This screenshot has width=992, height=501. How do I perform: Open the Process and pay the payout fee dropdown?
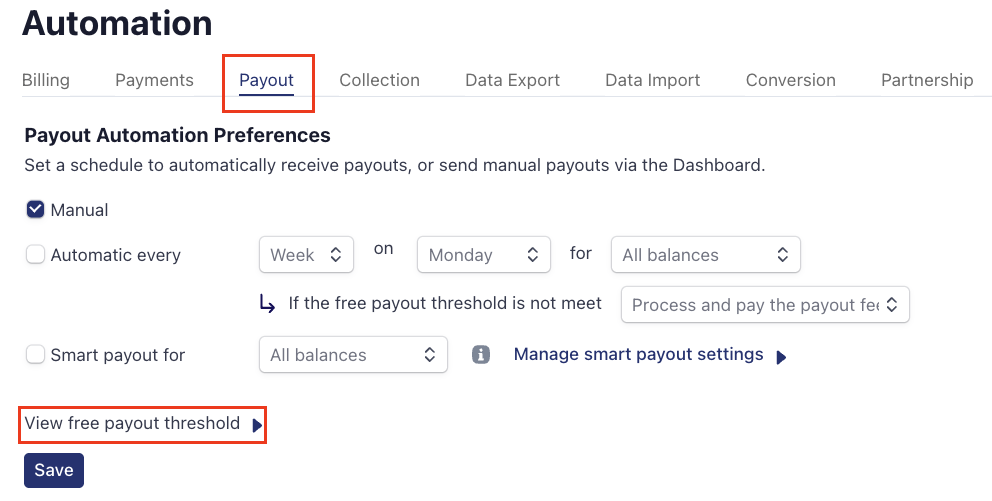click(765, 305)
